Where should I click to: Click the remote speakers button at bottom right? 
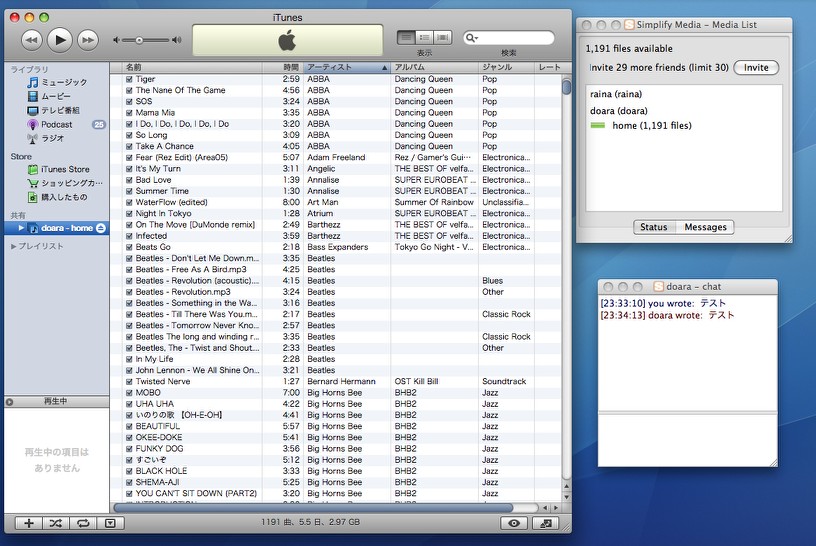pyautogui.click(x=545, y=523)
